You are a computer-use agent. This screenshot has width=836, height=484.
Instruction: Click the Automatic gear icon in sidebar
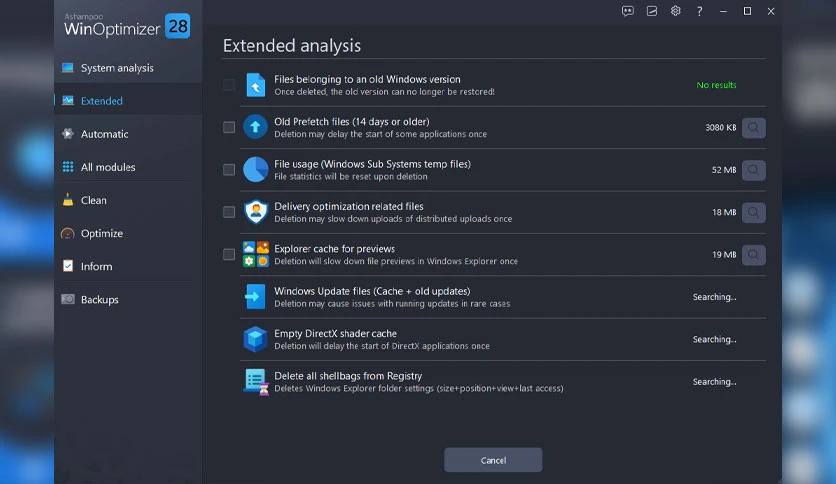(x=68, y=134)
